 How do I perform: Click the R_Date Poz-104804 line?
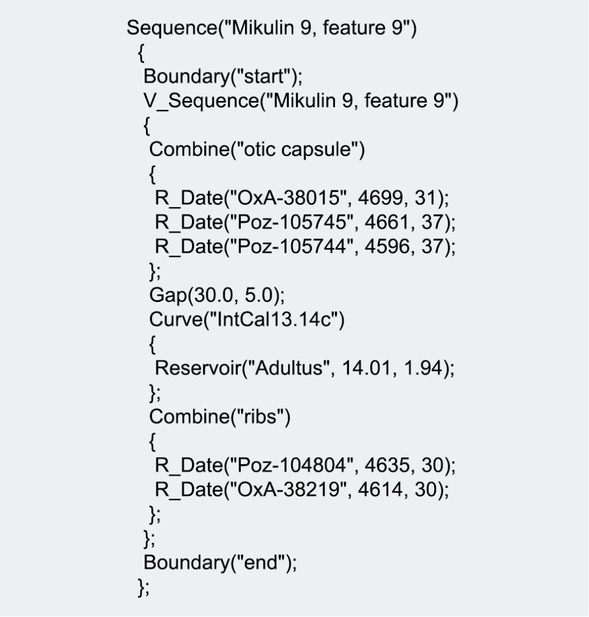click(305, 466)
